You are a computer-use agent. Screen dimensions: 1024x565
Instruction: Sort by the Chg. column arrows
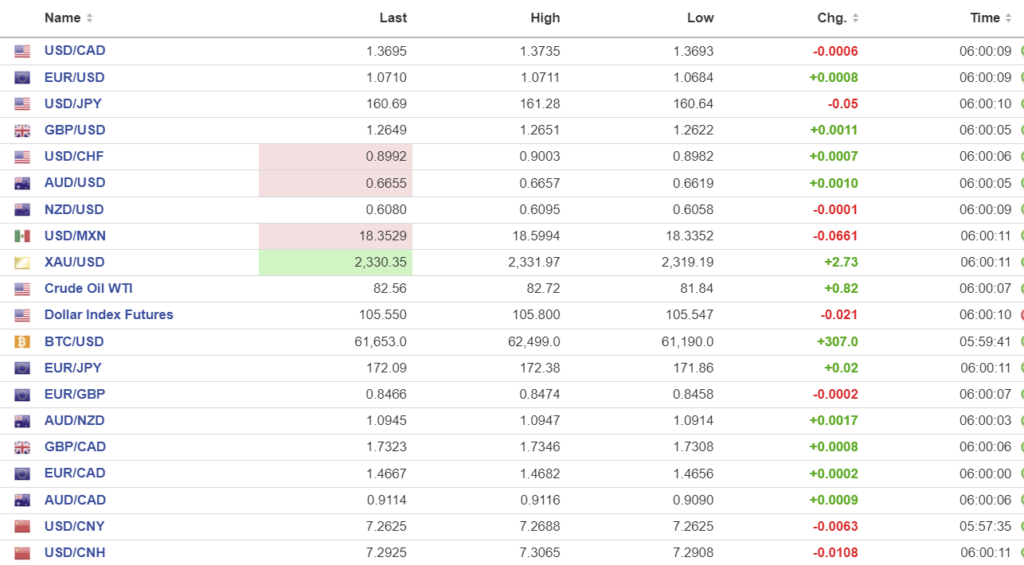[x=855, y=18]
